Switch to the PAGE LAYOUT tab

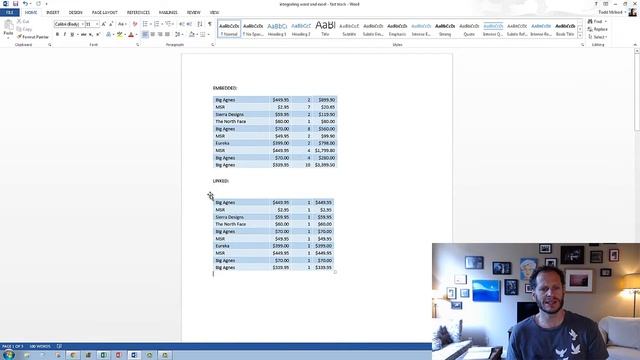click(104, 13)
